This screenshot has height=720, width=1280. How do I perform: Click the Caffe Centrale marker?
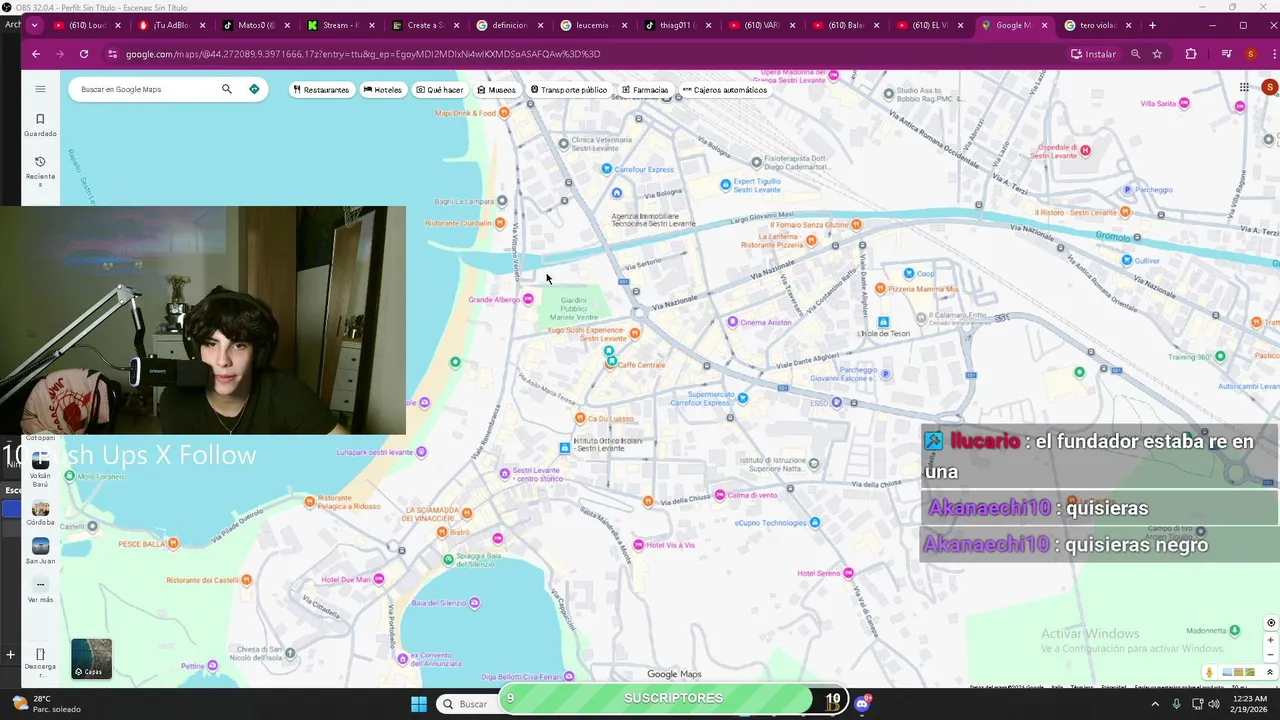[x=611, y=362]
